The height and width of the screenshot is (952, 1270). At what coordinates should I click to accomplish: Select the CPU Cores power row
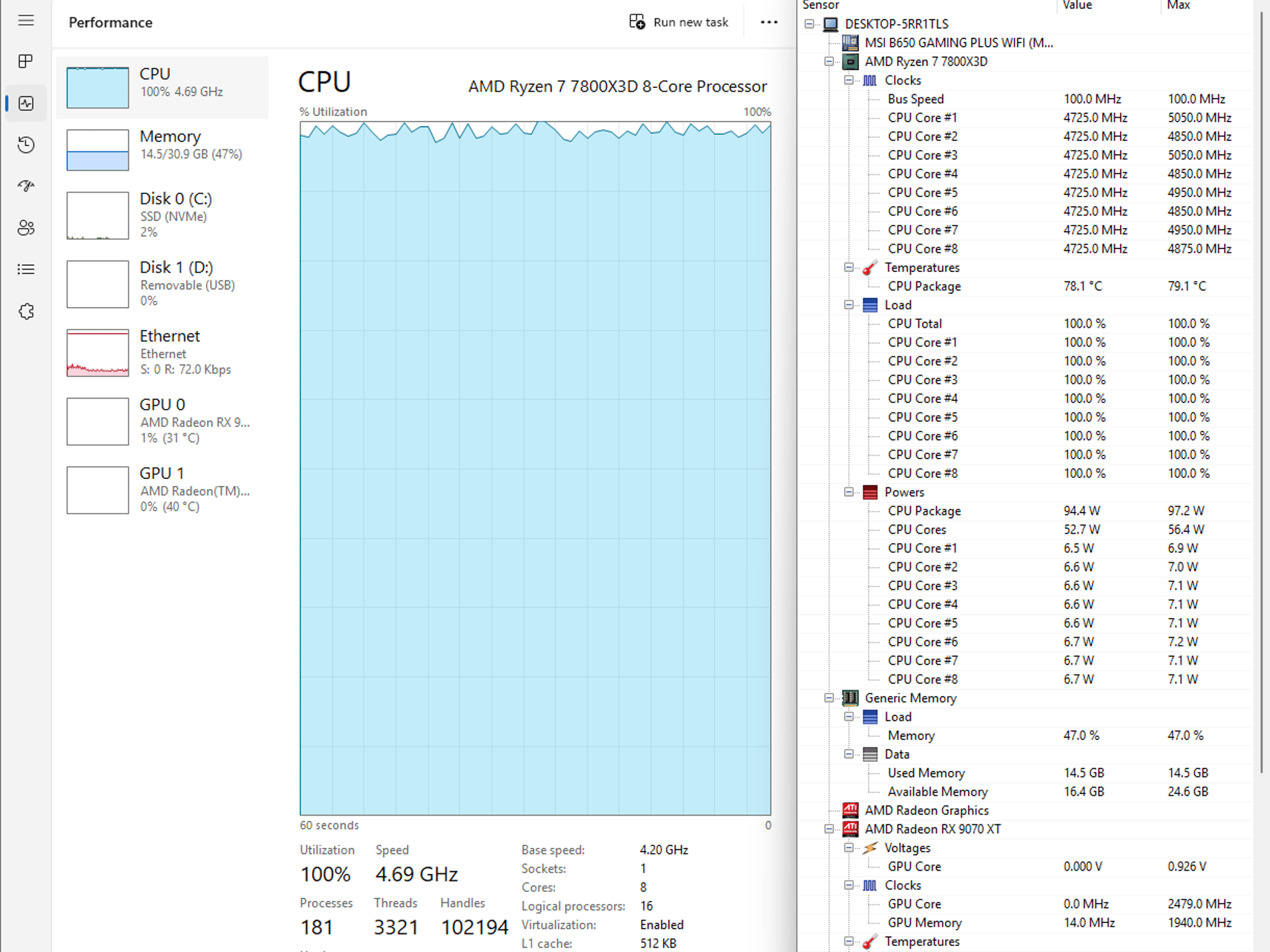coord(1026,529)
